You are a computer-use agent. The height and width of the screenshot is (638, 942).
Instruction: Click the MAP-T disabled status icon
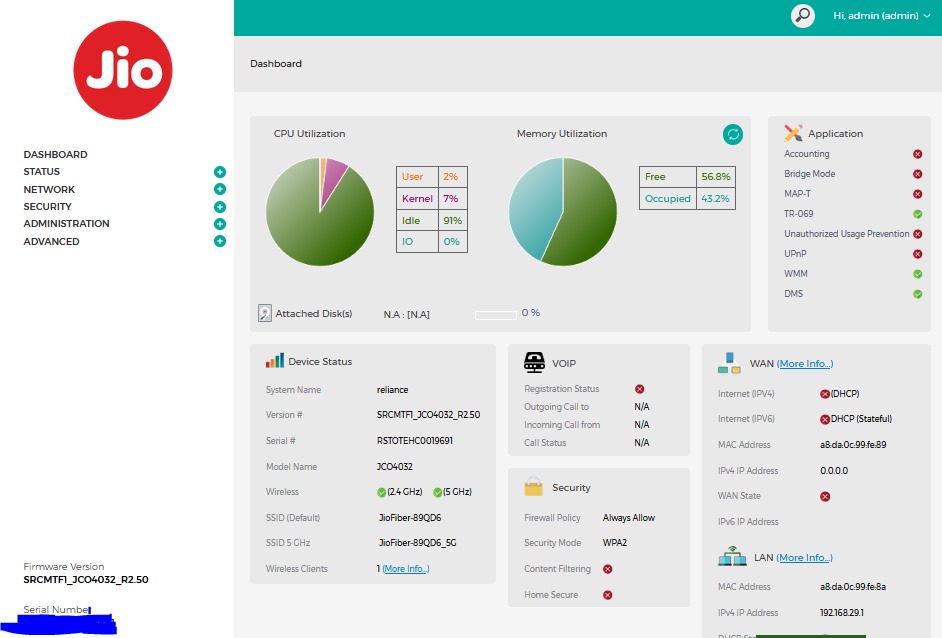click(917, 194)
